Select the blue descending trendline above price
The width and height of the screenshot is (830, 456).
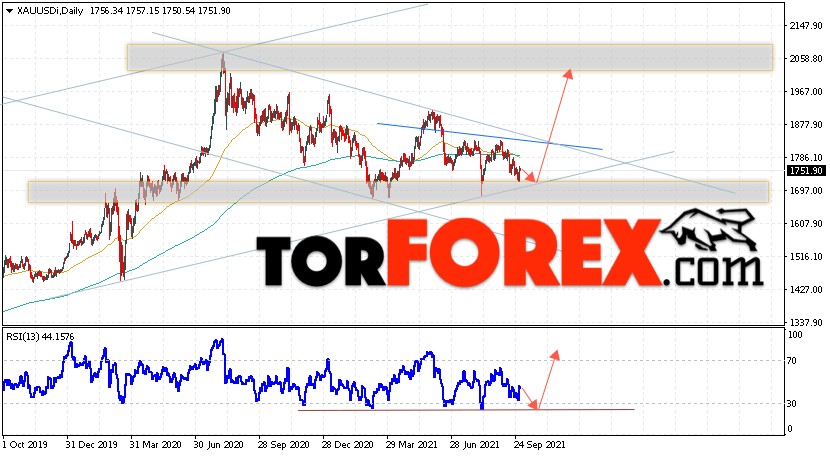point(490,137)
